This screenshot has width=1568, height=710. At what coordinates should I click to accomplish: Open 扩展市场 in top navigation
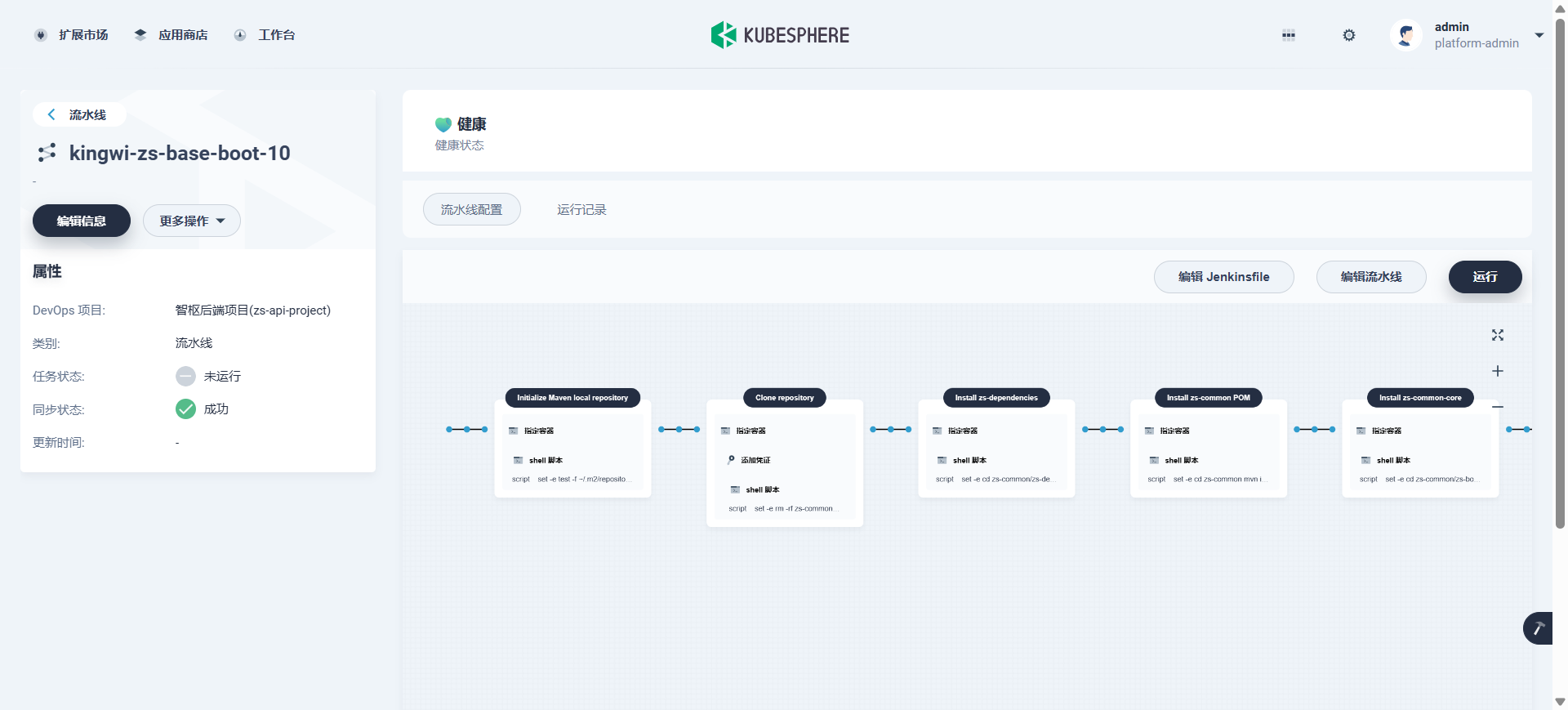click(71, 35)
